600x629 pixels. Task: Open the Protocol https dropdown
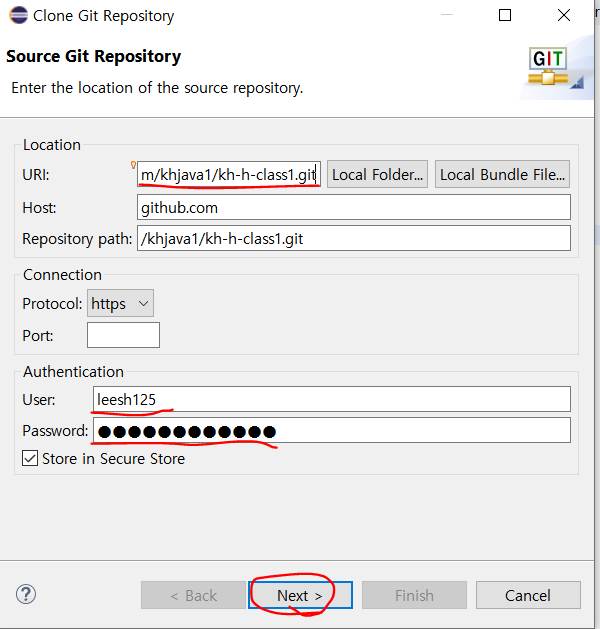pyautogui.click(x=120, y=303)
